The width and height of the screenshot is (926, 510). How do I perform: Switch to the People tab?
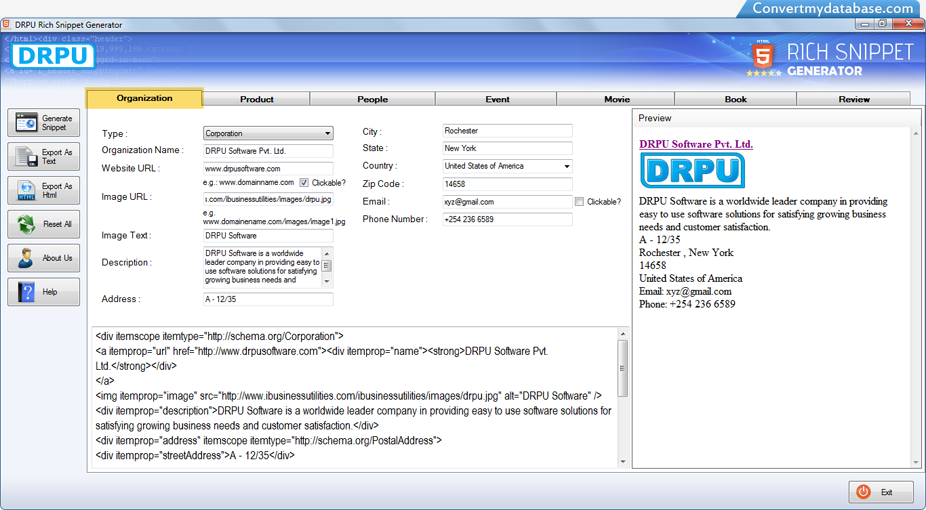pos(373,99)
